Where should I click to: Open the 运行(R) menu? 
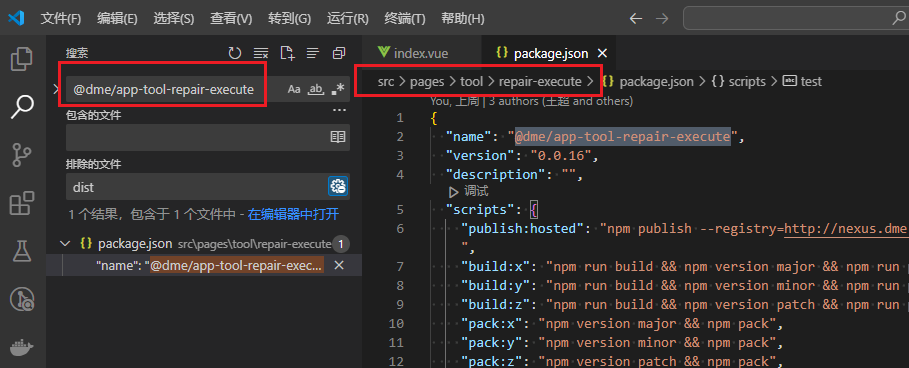347,19
